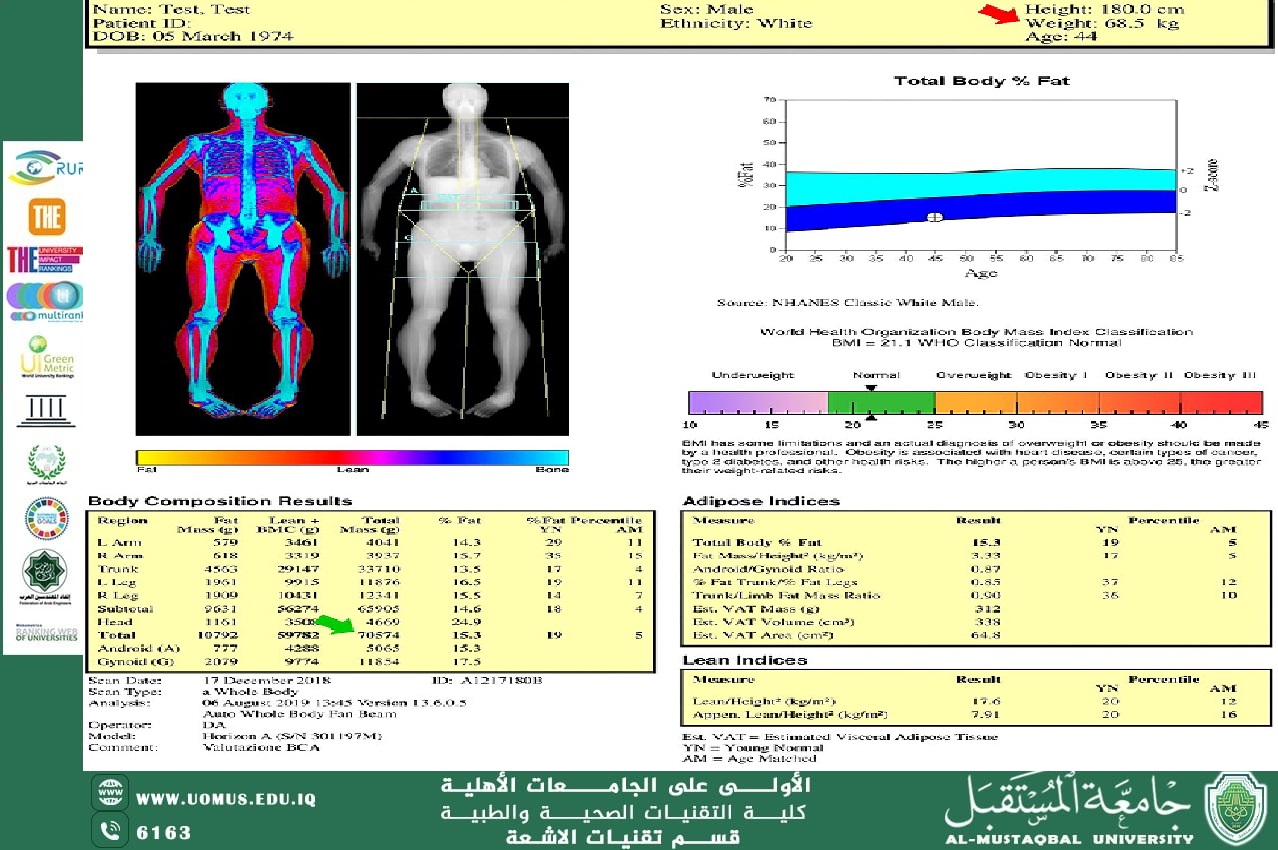
Task: Click the 'Adipose Indices' heading
Action: pyautogui.click(x=761, y=500)
